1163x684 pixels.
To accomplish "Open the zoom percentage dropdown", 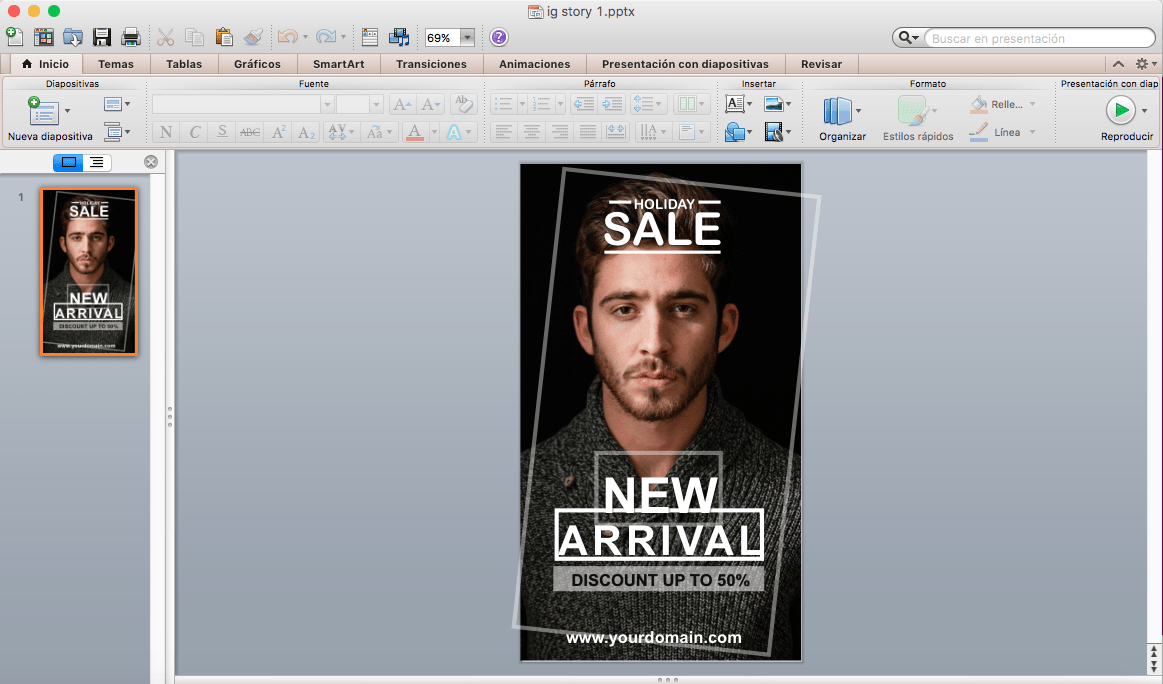I will (466, 38).
